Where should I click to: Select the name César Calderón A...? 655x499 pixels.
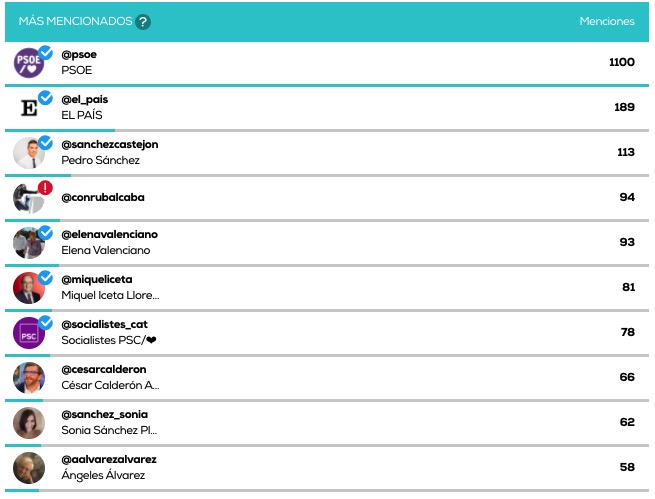pos(110,386)
